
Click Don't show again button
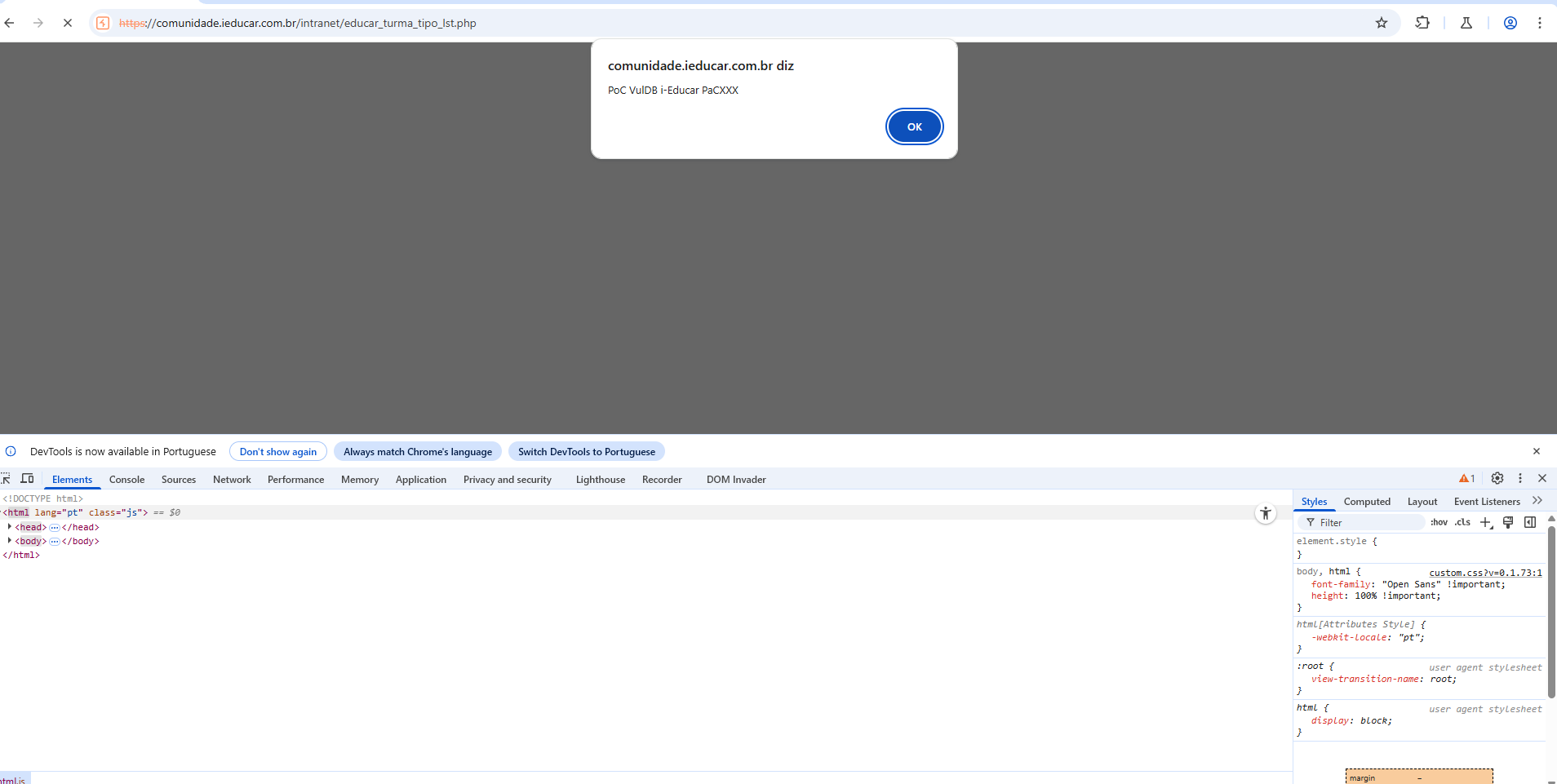278,452
